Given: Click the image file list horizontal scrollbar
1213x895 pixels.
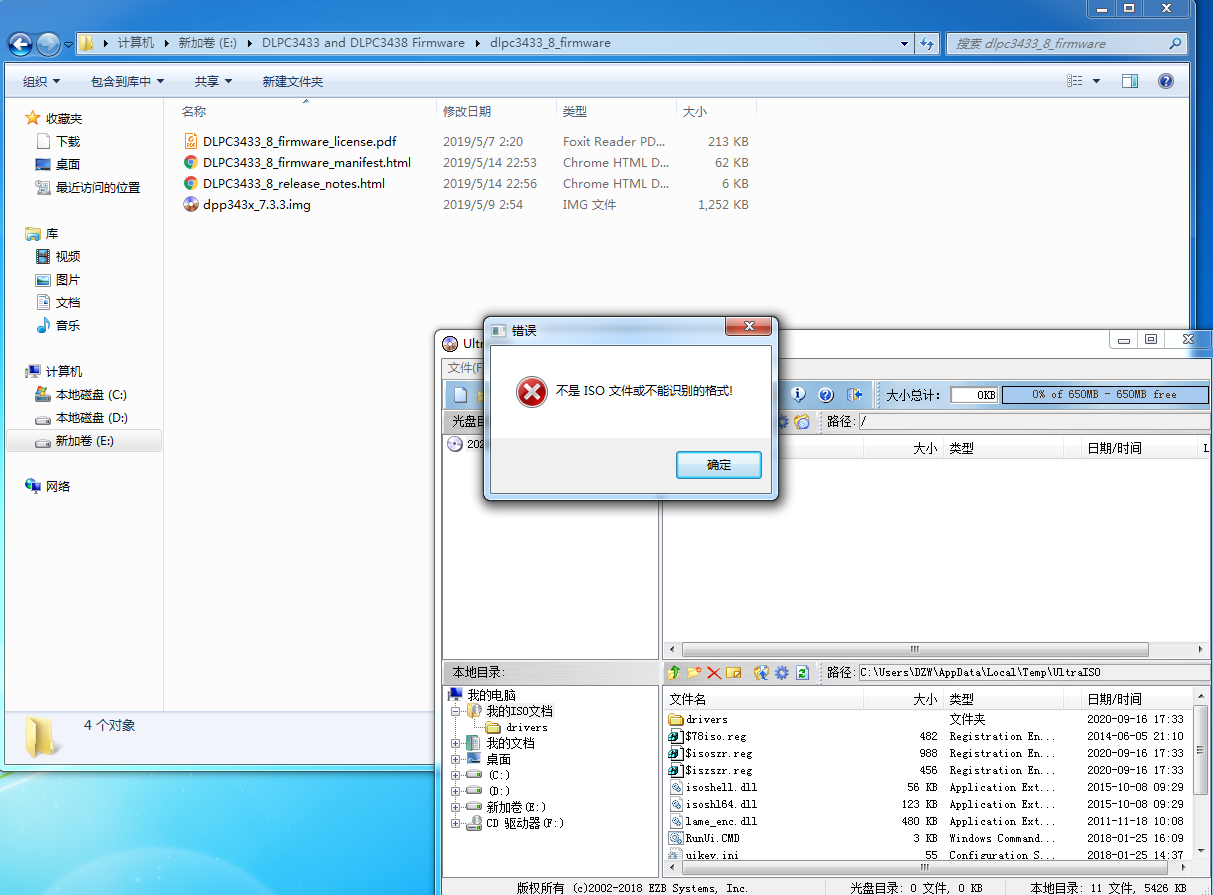Looking at the screenshot, I should click(x=914, y=649).
